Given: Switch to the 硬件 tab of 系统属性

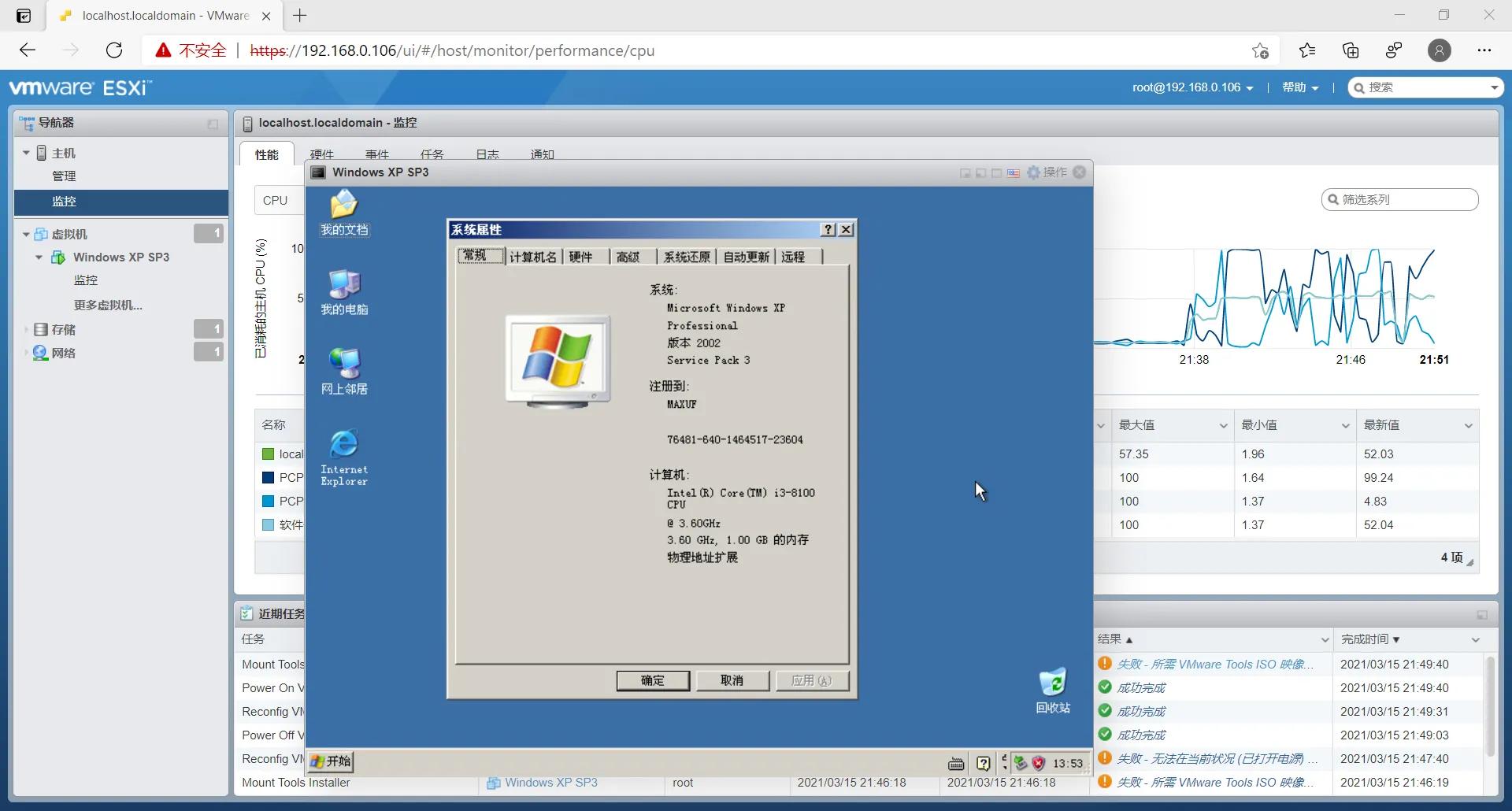Looking at the screenshot, I should pos(580,257).
